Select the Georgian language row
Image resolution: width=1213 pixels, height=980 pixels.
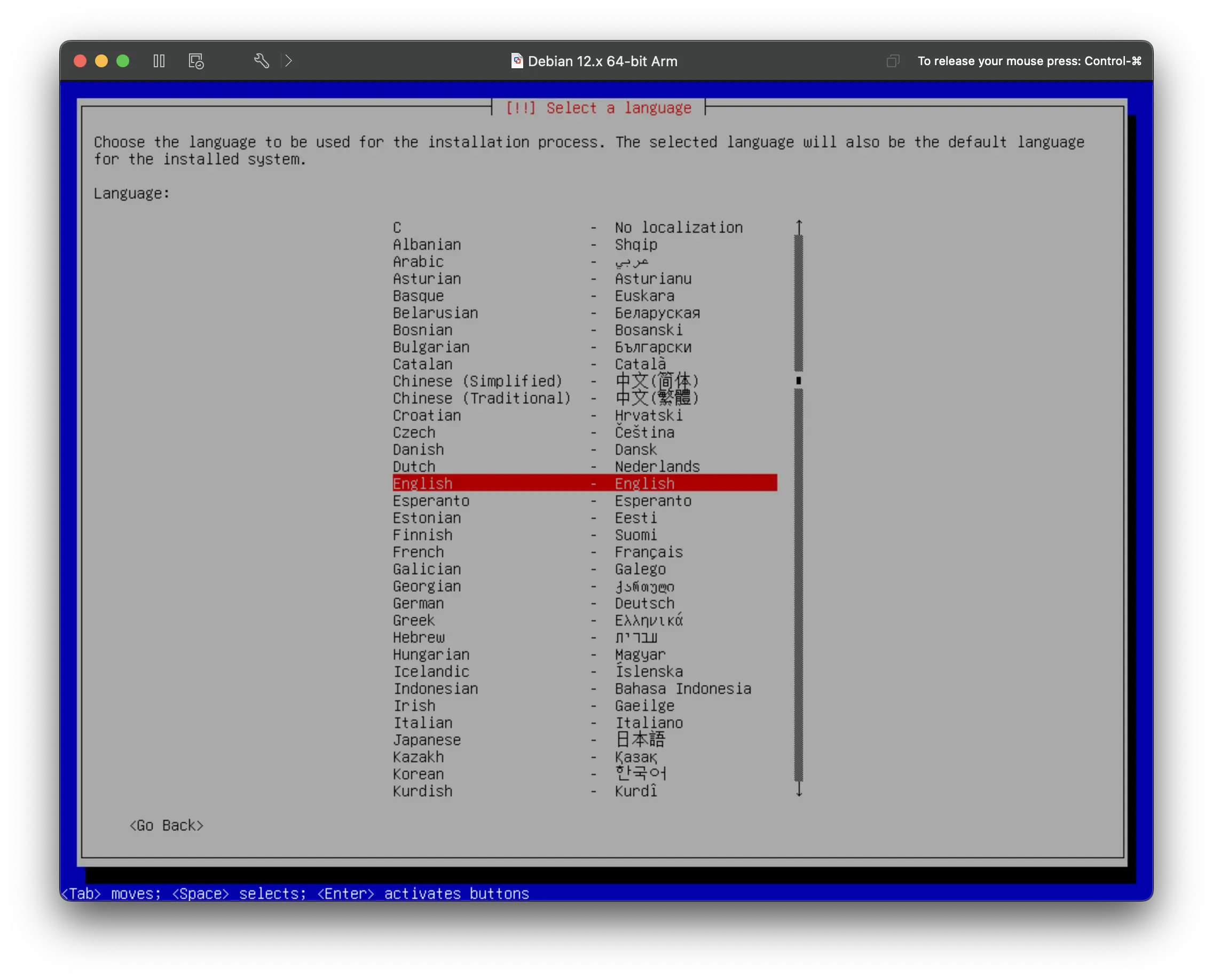point(585,586)
